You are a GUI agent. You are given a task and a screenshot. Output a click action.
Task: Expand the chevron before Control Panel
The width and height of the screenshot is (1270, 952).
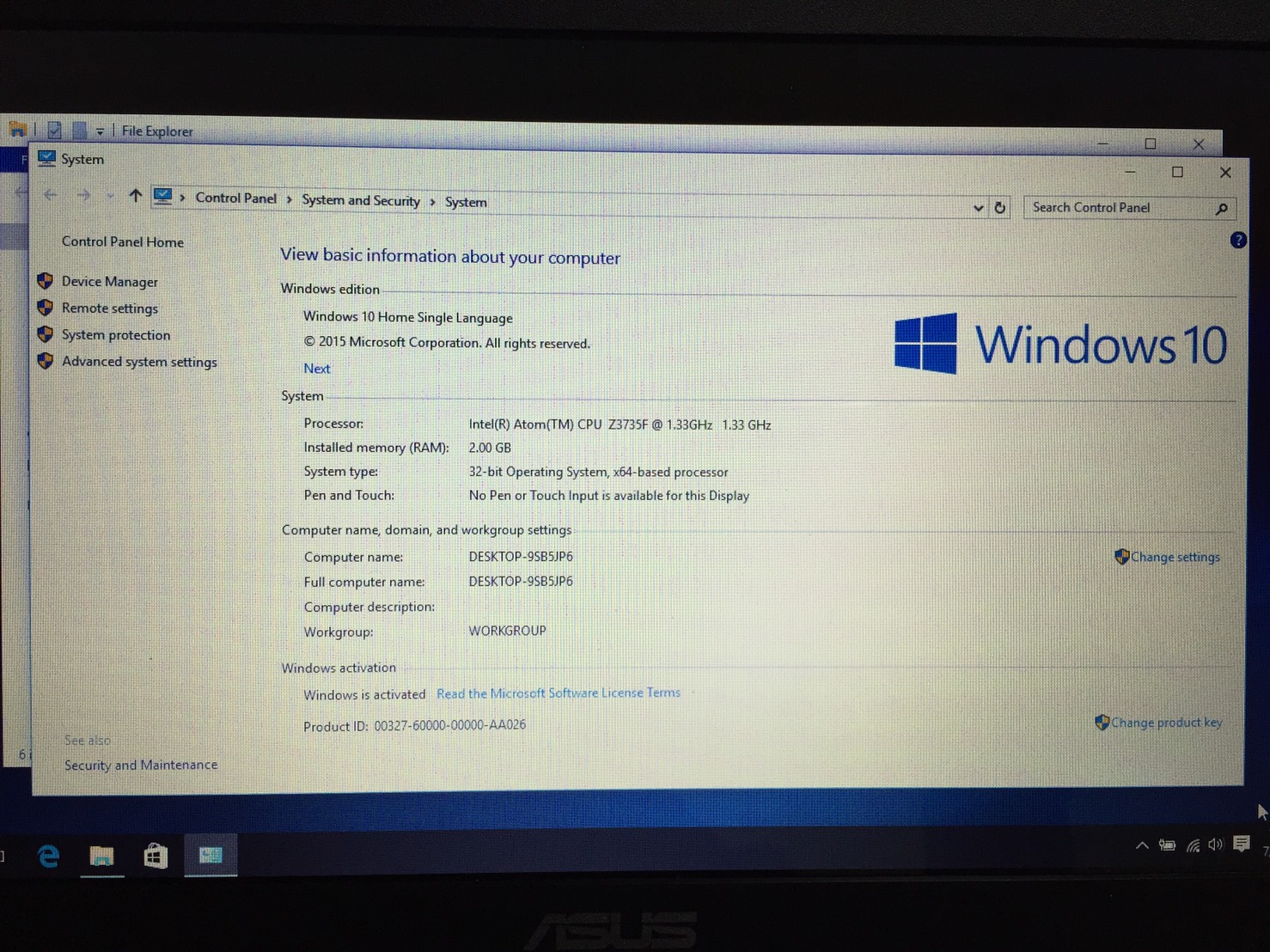(x=182, y=198)
